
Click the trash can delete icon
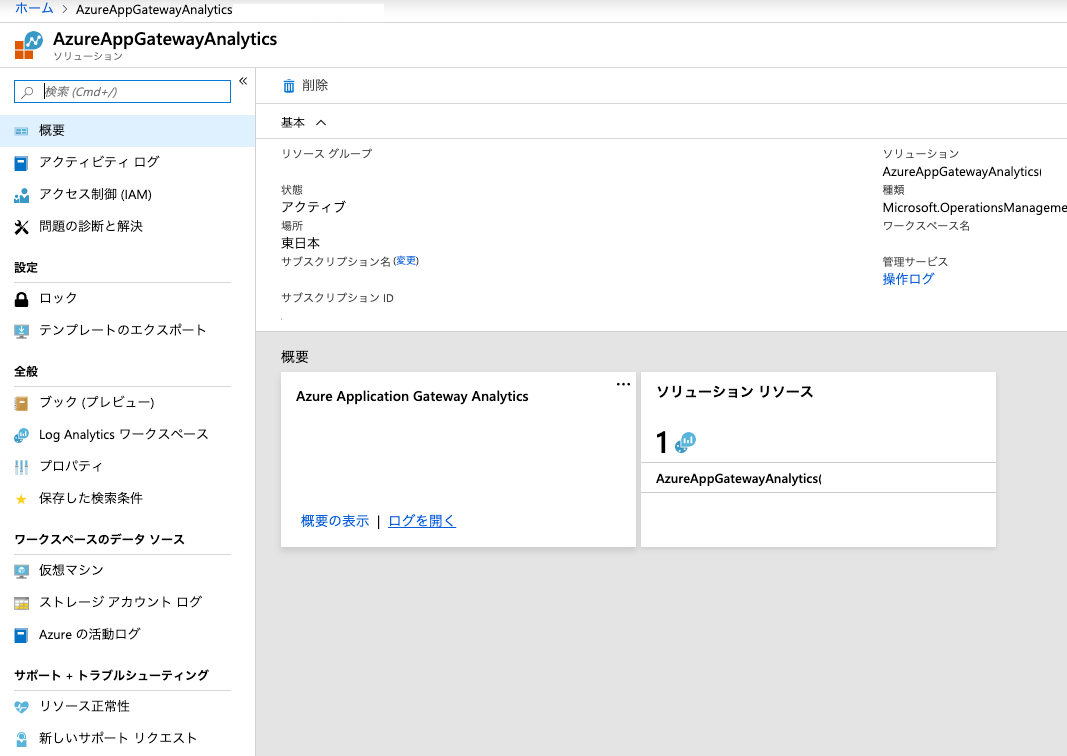point(289,86)
